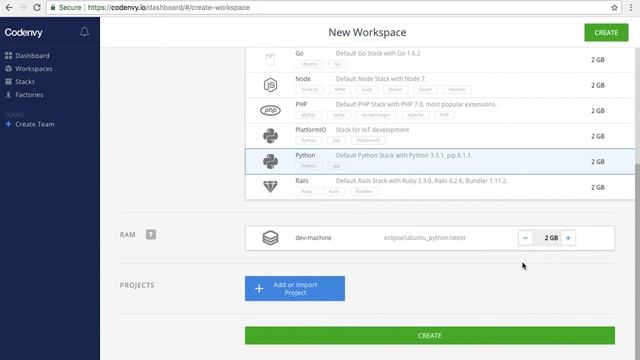
Task: Click 'Default Go Stack with Go 1.6.2' description
Action: [x=378, y=53]
